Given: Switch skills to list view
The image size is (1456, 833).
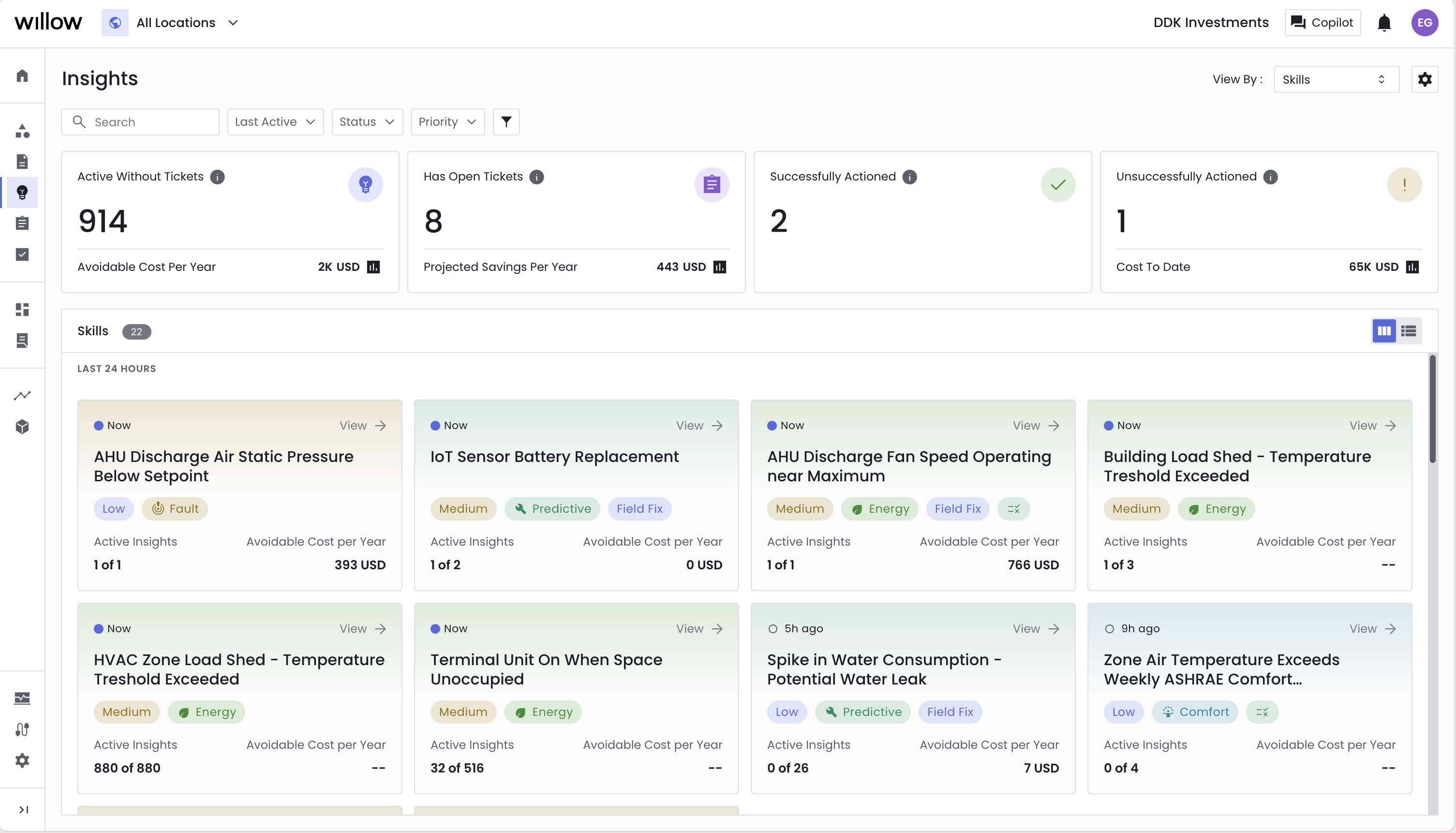Looking at the screenshot, I should coord(1409,331).
